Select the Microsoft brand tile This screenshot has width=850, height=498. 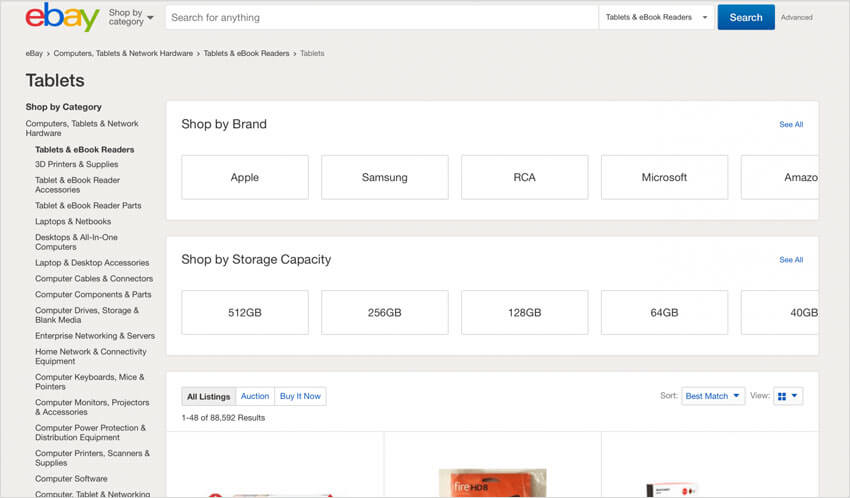(664, 177)
